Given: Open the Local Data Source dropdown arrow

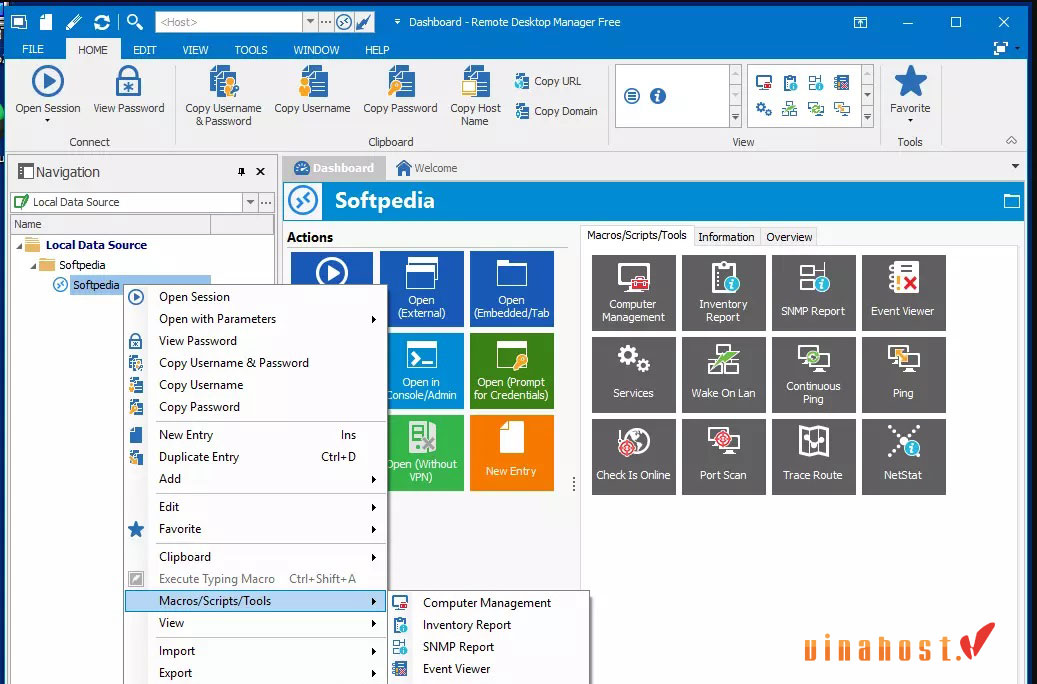Looking at the screenshot, I should (x=250, y=202).
